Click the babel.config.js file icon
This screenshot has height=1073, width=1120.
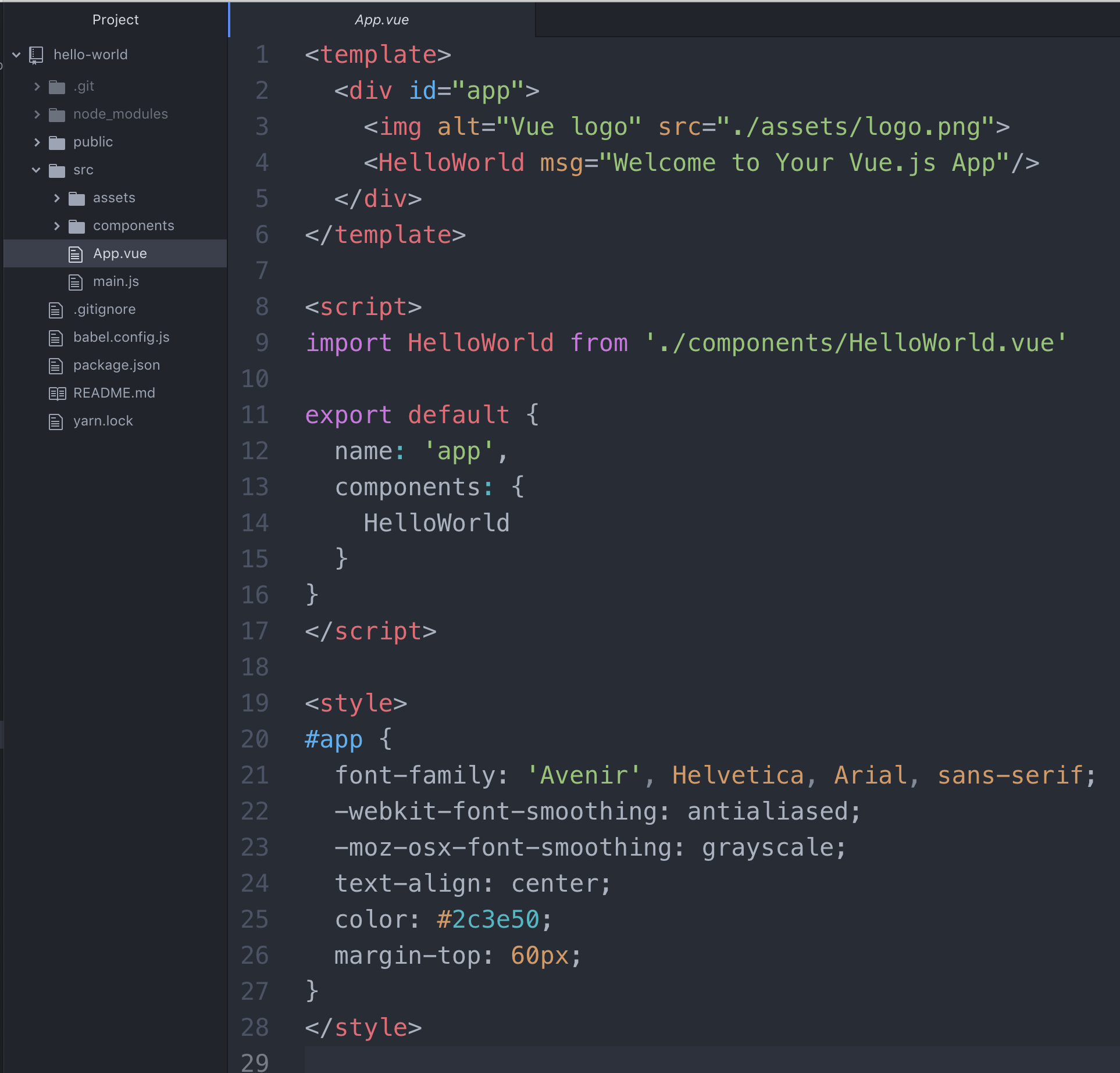[56, 337]
